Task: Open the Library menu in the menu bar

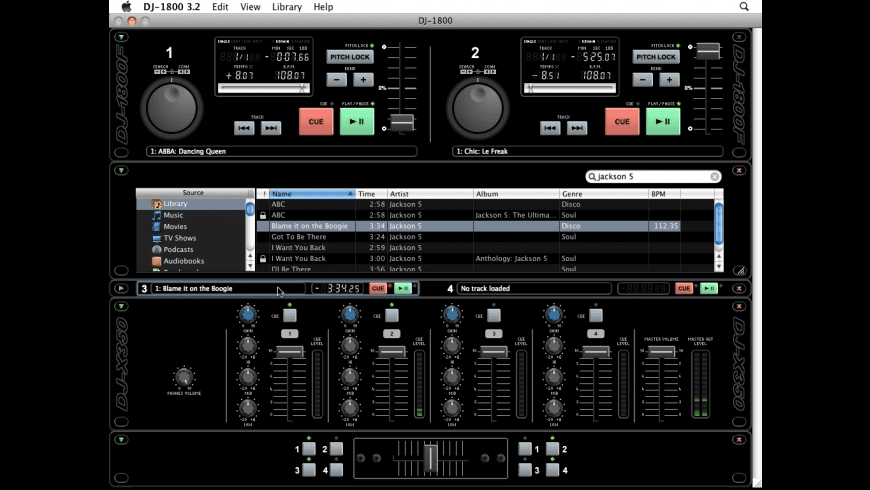Action: 287,7
